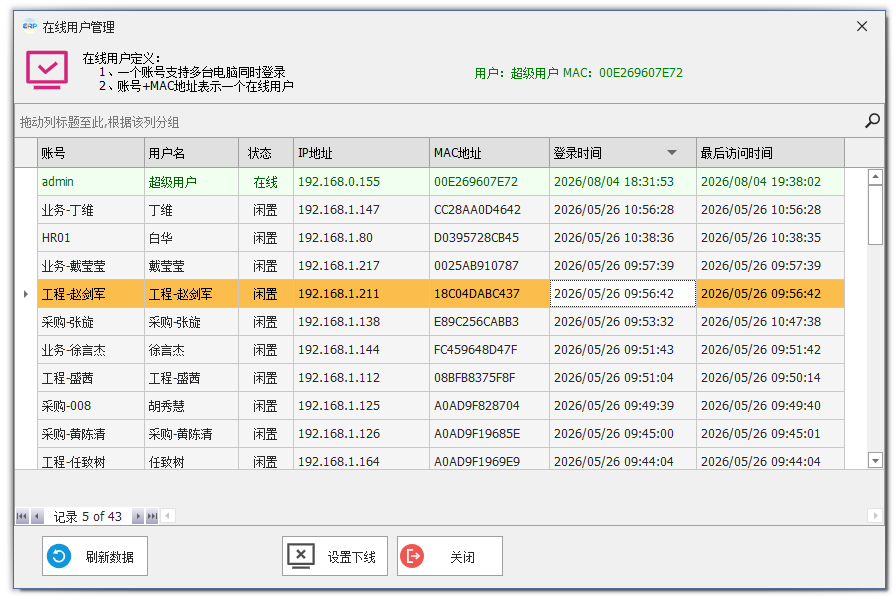Screen dimensions: 896x596
Task: Click last access time 2026/08/04 19:38:02
Action: coord(770,182)
